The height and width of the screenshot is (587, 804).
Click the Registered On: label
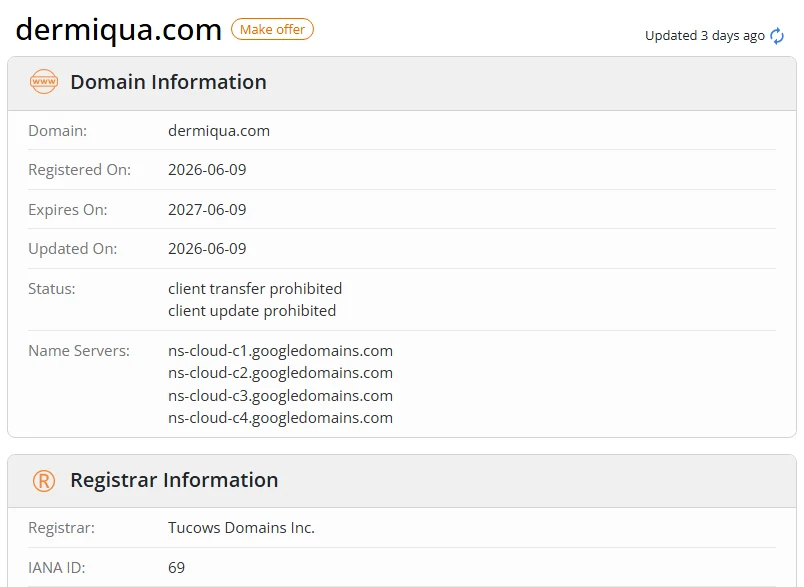(79, 170)
